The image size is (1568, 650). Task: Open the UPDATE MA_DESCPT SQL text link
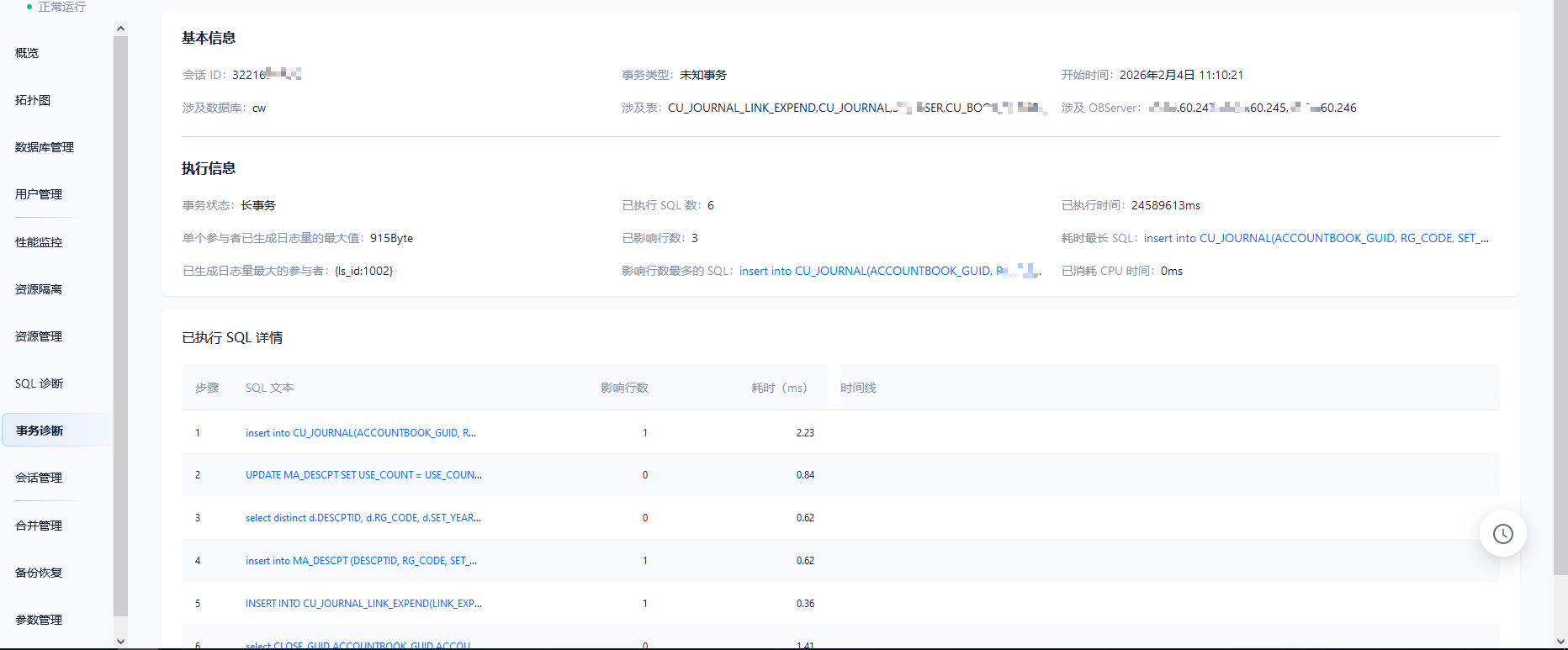(363, 475)
